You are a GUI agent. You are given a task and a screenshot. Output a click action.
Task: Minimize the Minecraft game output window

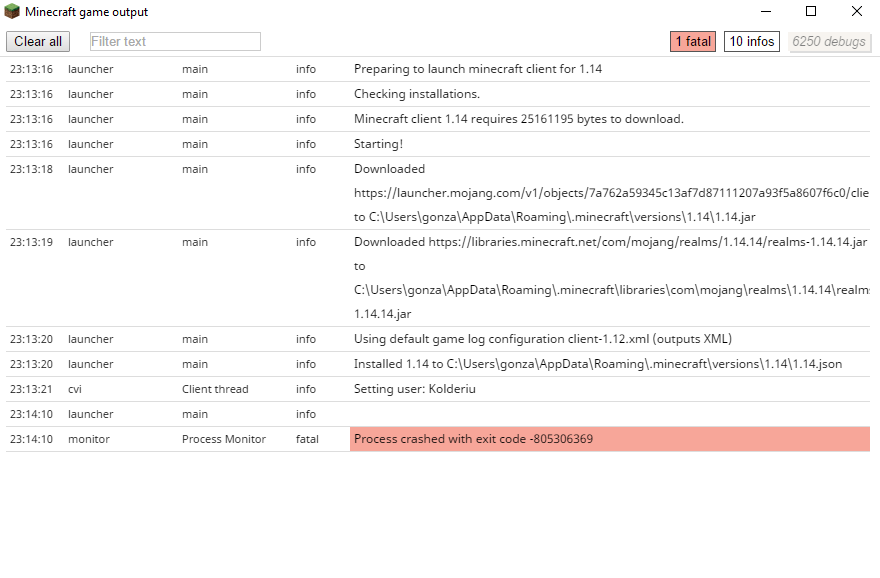coord(765,12)
